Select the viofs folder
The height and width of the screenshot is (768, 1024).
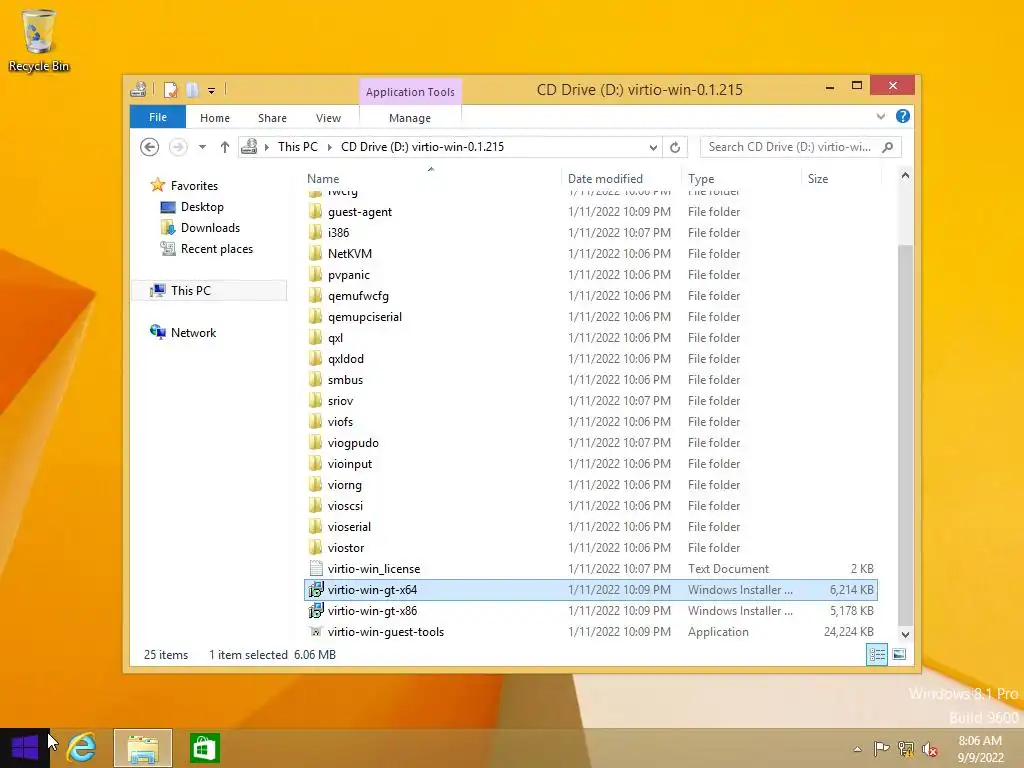tap(590, 421)
